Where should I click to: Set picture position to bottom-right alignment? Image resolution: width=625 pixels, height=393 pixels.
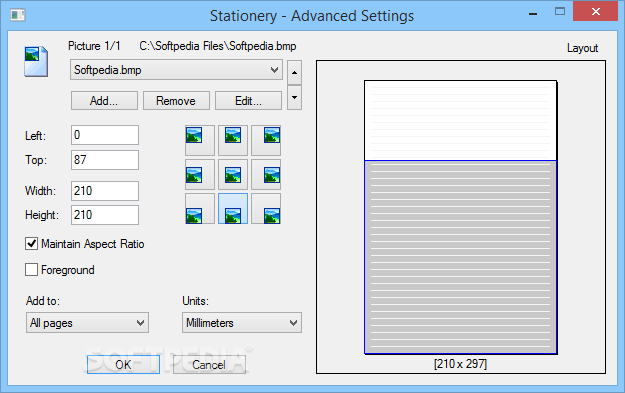pyautogui.click(x=266, y=209)
